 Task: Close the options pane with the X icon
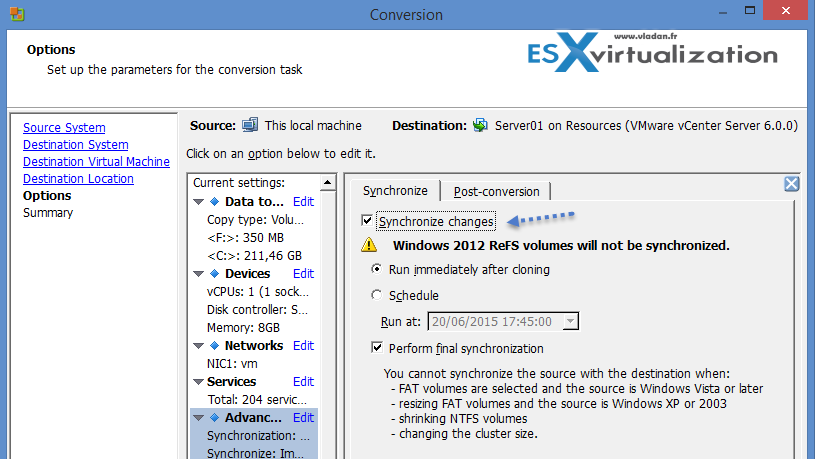[792, 183]
